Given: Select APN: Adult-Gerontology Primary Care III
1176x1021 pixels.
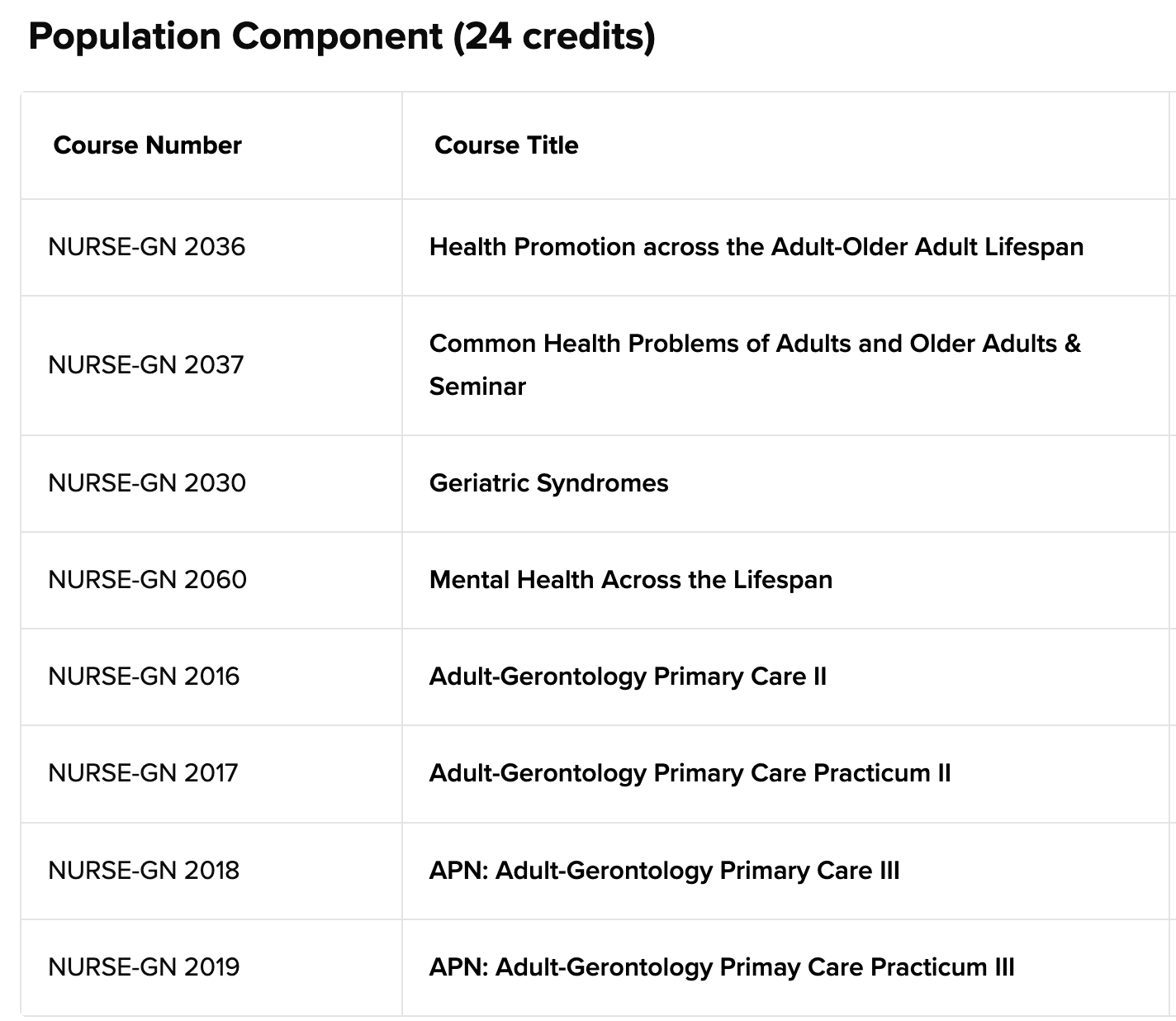Looking at the screenshot, I should pos(665,871).
